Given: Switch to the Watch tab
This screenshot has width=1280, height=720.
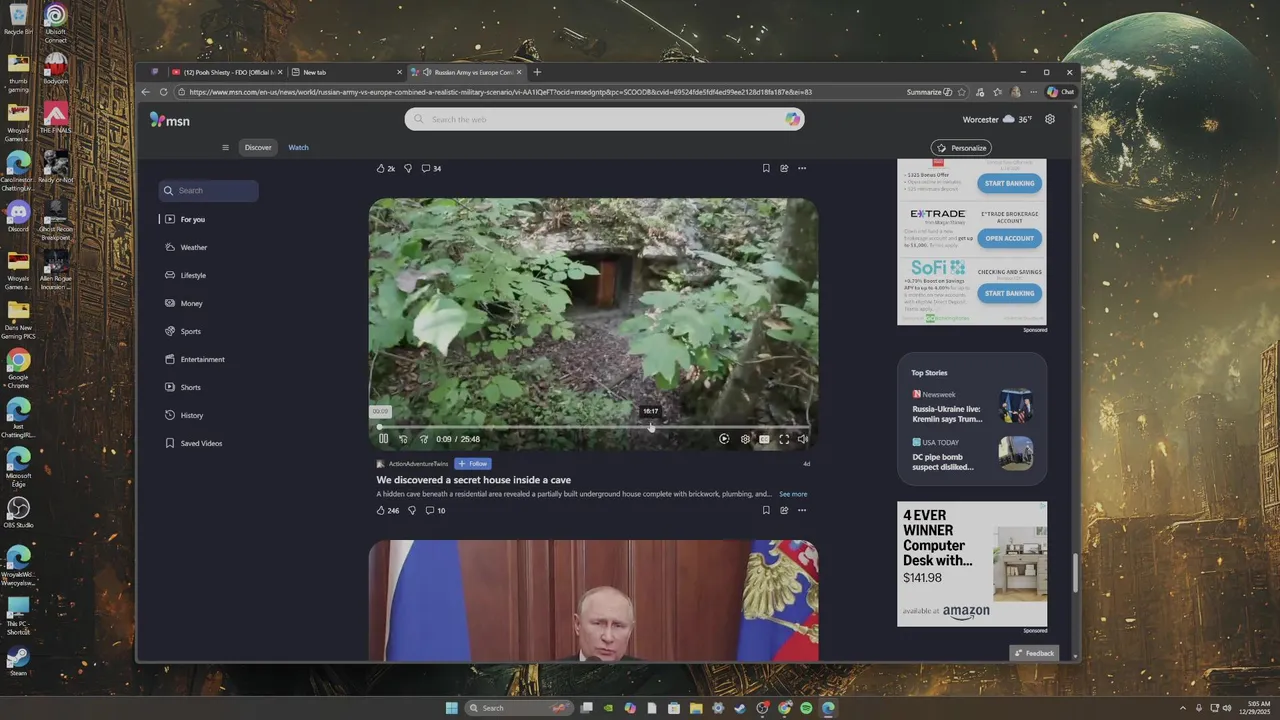Looking at the screenshot, I should (298, 147).
